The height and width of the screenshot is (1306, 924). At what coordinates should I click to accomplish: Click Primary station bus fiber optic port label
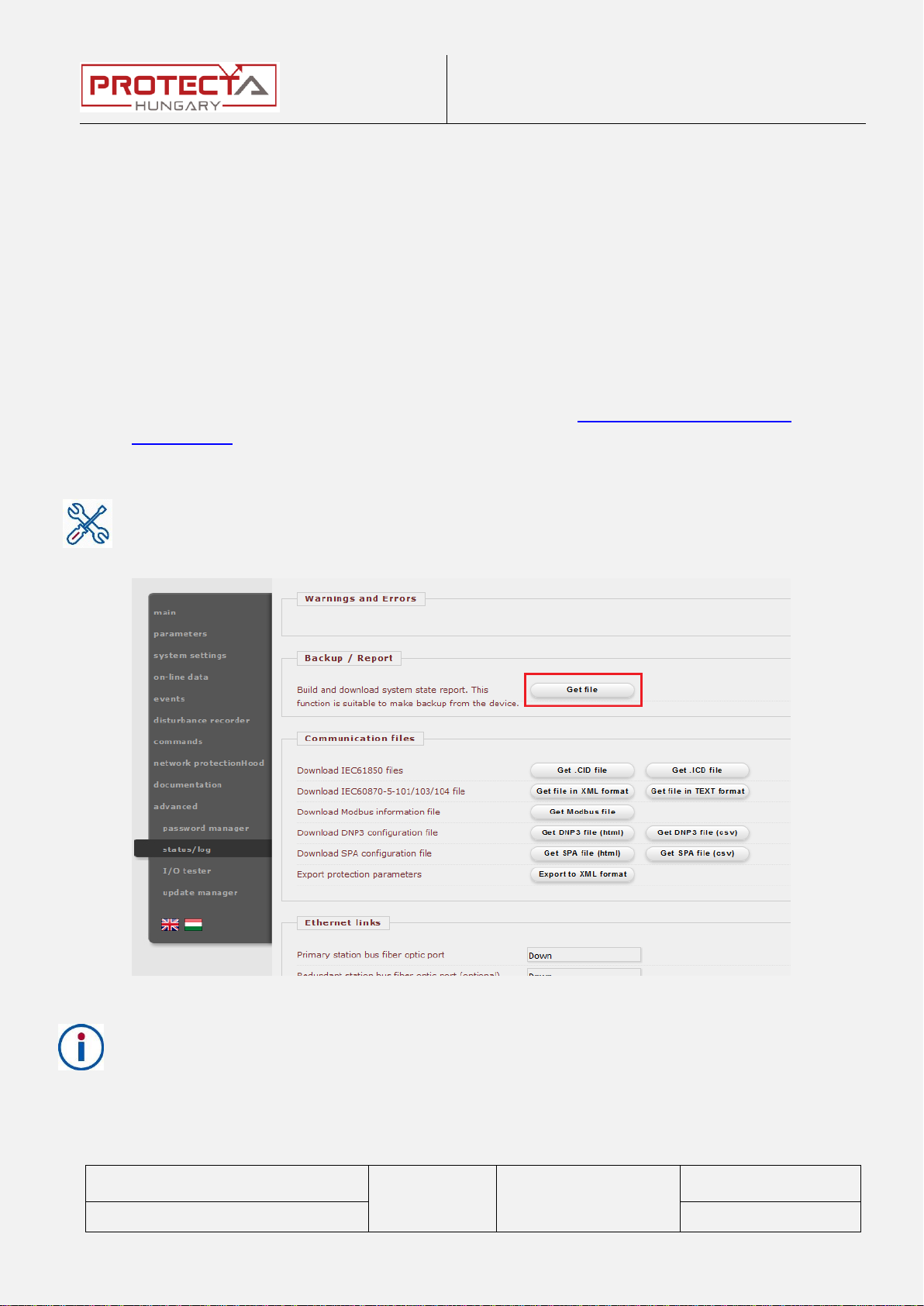pyautogui.click(x=371, y=955)
